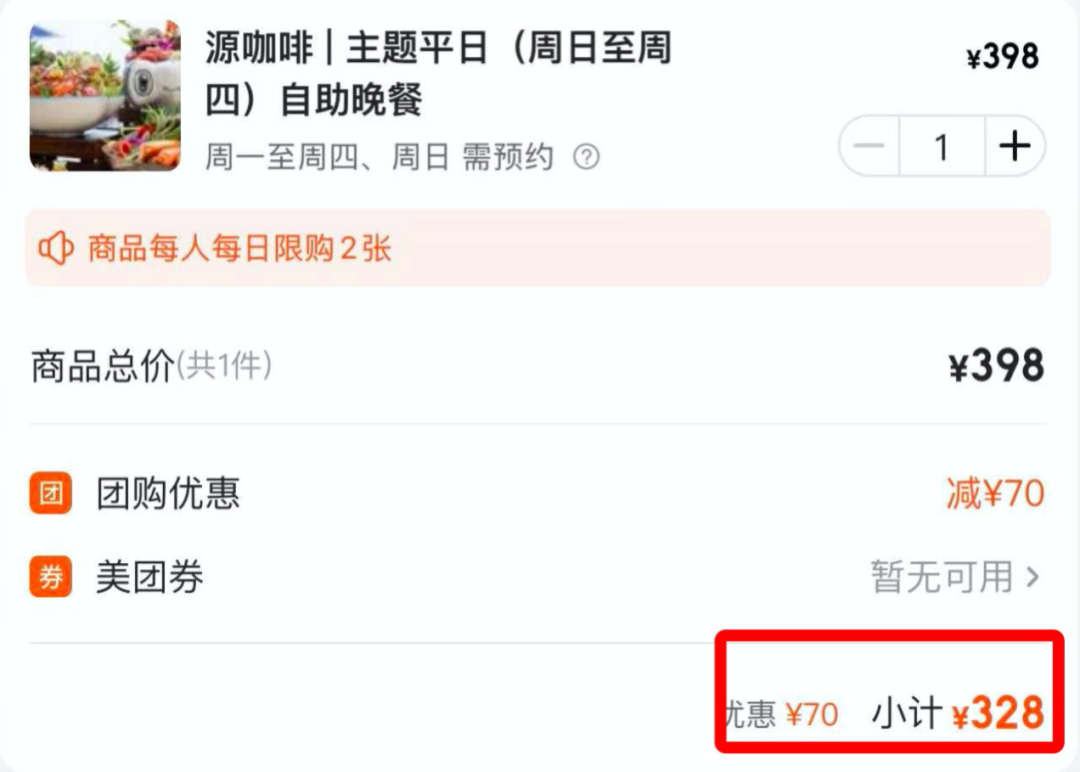Tap the question mark help icon
Image resolution: width=1080 pixels, height=772 pixels.
[x=586, y=157]
